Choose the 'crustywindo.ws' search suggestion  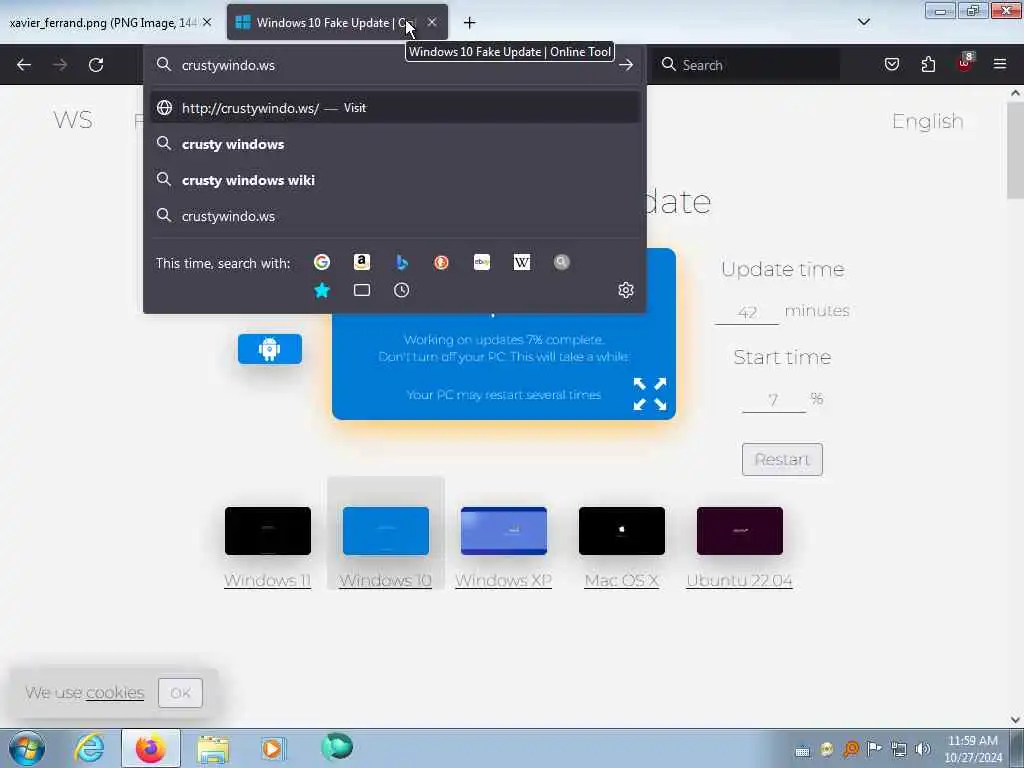tap(395, 216)
